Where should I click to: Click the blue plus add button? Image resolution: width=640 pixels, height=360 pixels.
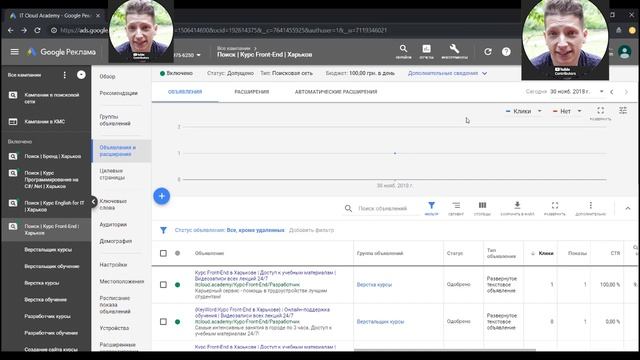(x=162, y=196)
